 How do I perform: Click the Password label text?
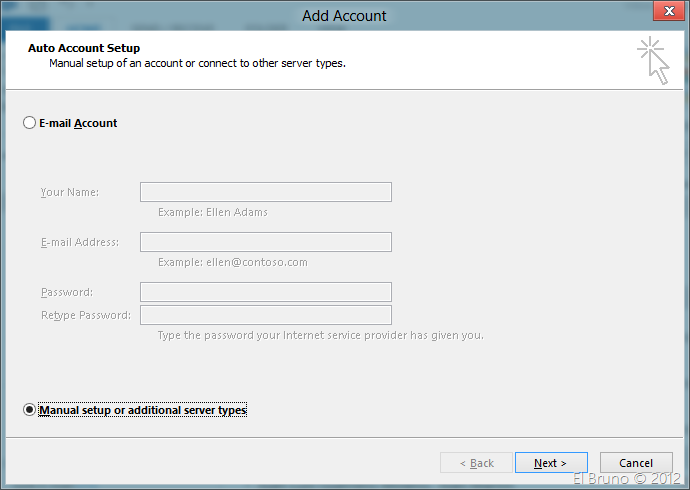click(66, 292)
